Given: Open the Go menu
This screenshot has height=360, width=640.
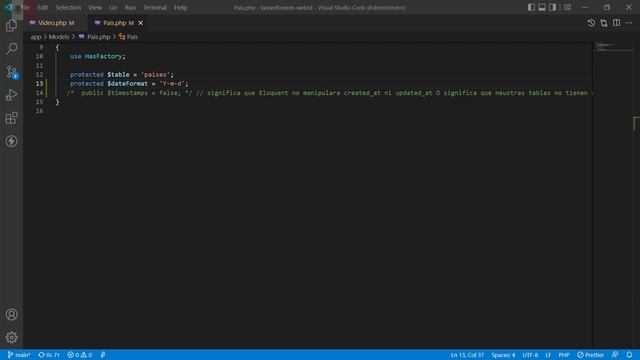Looking at the screenshot, I should point(113,7).
